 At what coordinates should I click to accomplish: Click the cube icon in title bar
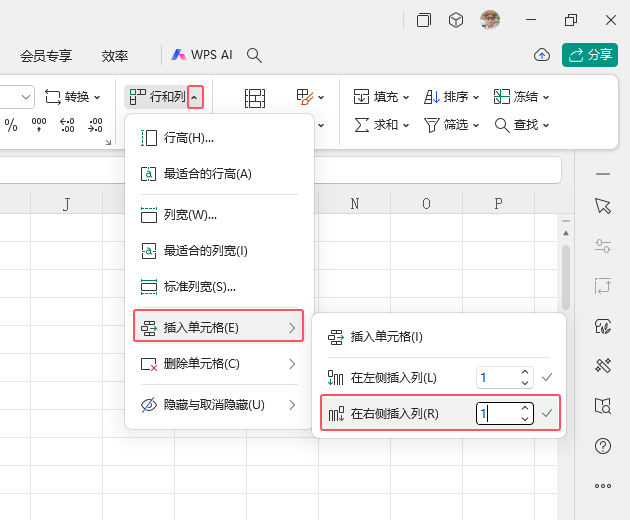(x=456, y=20)
